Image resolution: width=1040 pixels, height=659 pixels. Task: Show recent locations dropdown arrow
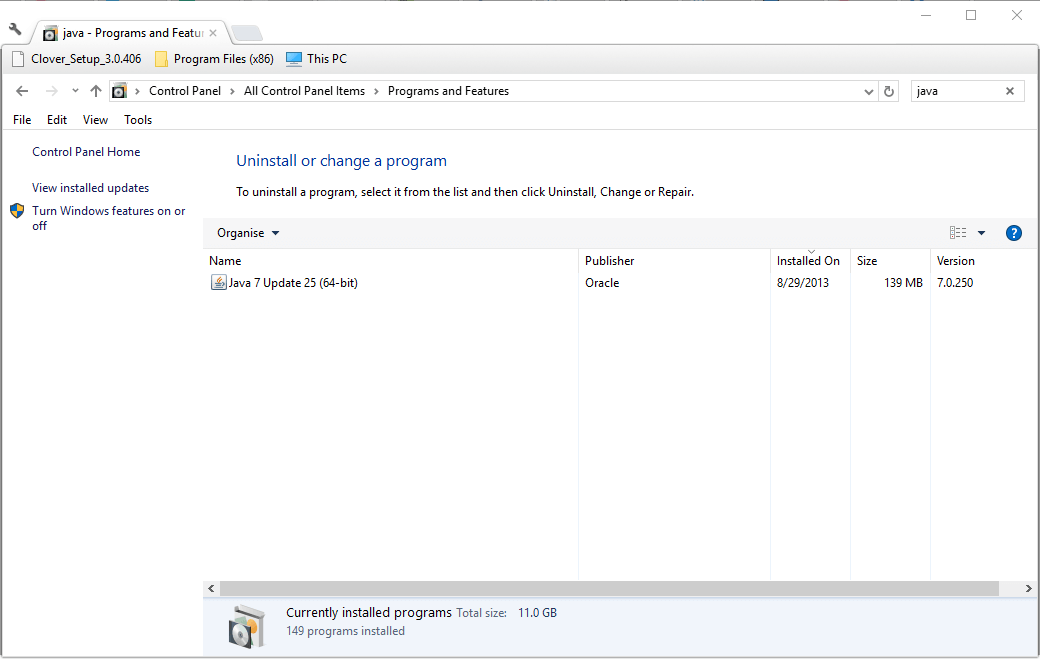pos(75,91)
